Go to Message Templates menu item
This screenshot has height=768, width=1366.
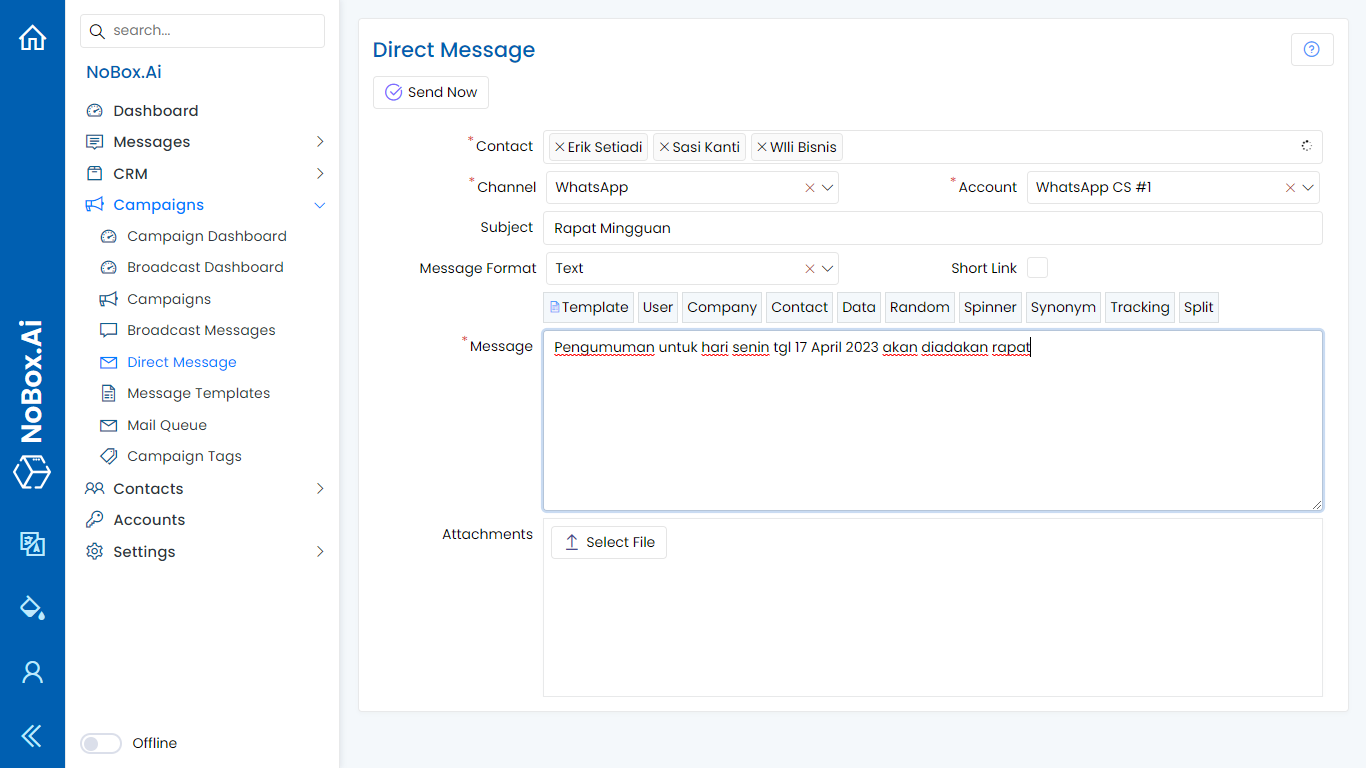198,393
